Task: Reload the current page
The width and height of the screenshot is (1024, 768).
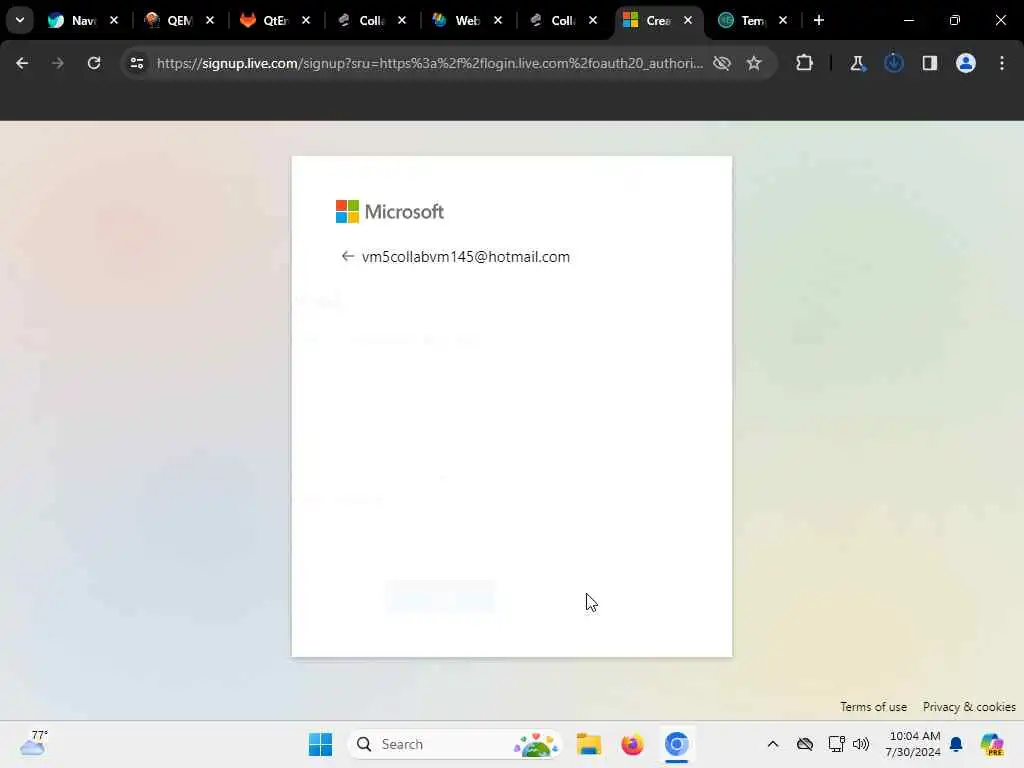Action: 94,63
